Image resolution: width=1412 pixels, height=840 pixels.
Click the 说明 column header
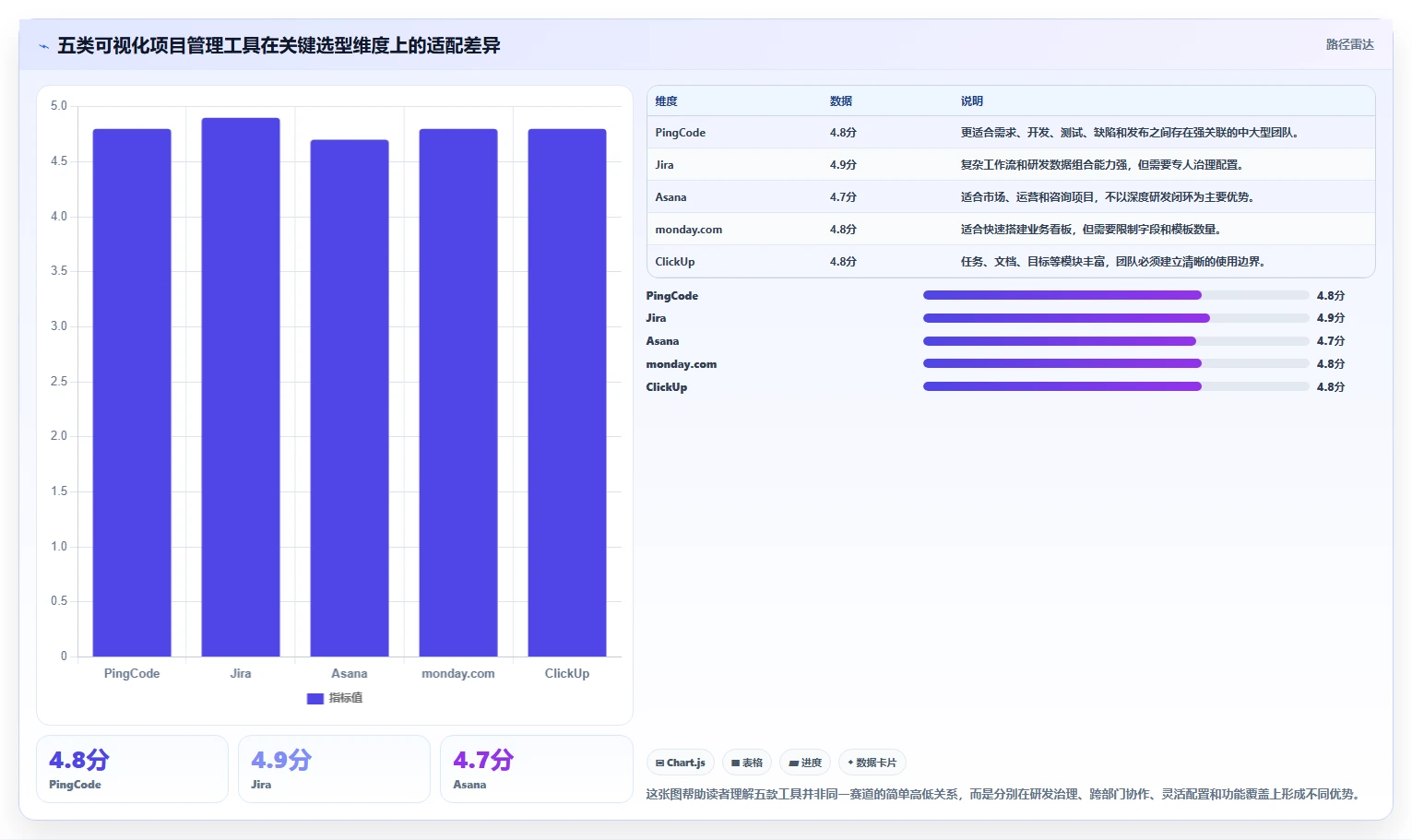pos(971,101)
